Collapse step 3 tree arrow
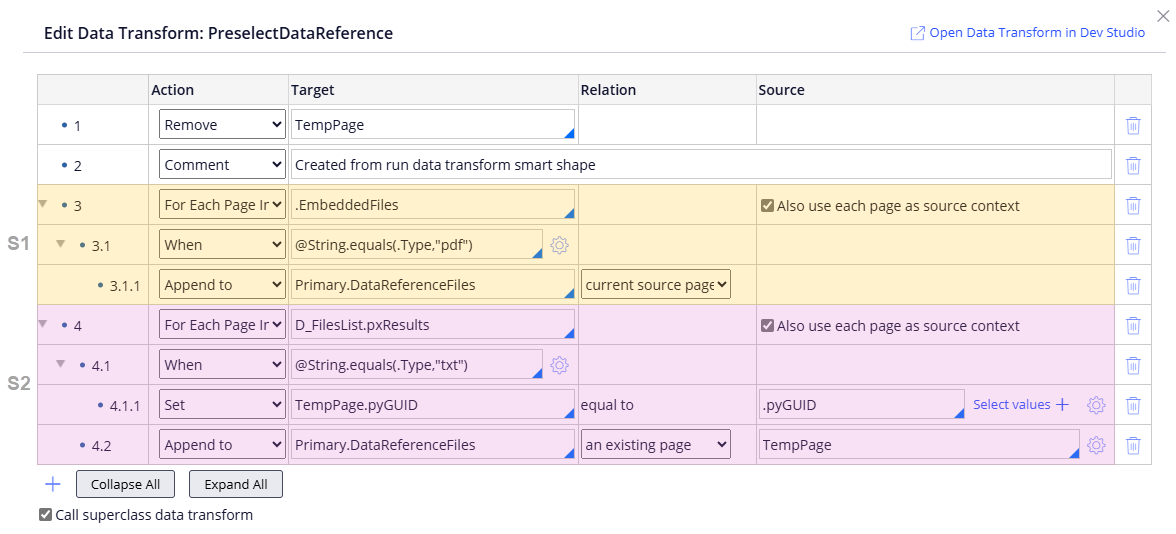This screenshot has height=534, width=1176. pos(42,203)
